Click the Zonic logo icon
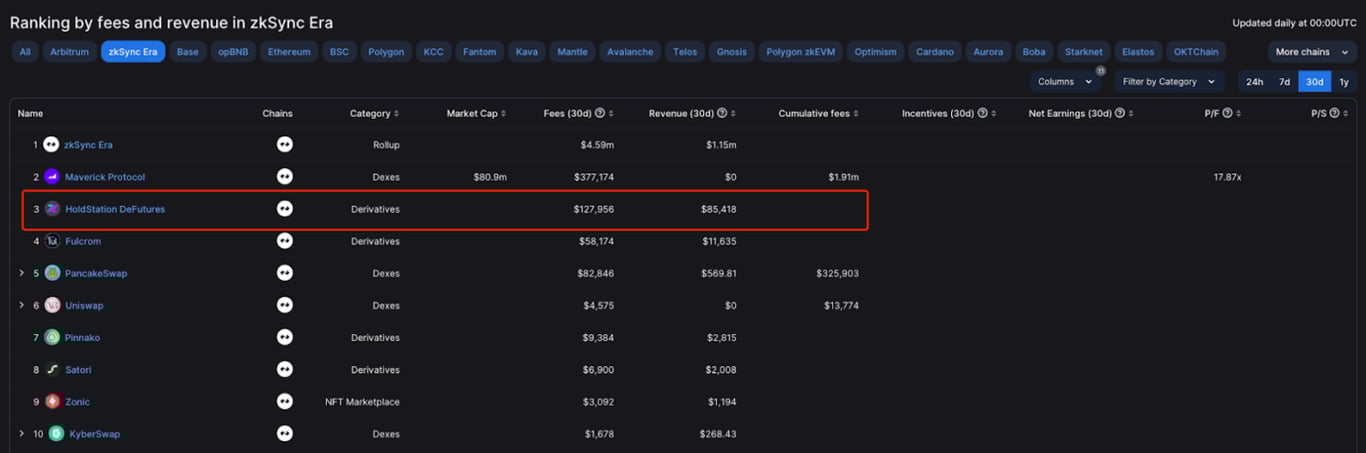This screenshot has width=1366, height=453. (x=52, y=402)
